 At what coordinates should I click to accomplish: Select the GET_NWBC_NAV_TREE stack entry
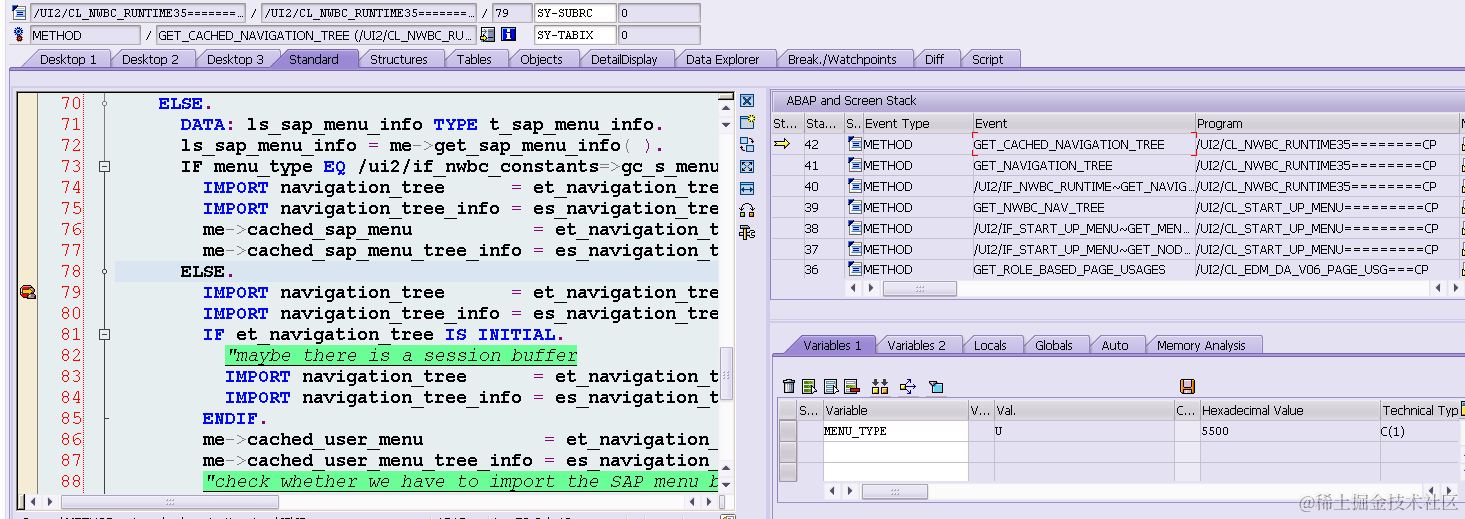pyautogui.click(x=1083, y=208)
